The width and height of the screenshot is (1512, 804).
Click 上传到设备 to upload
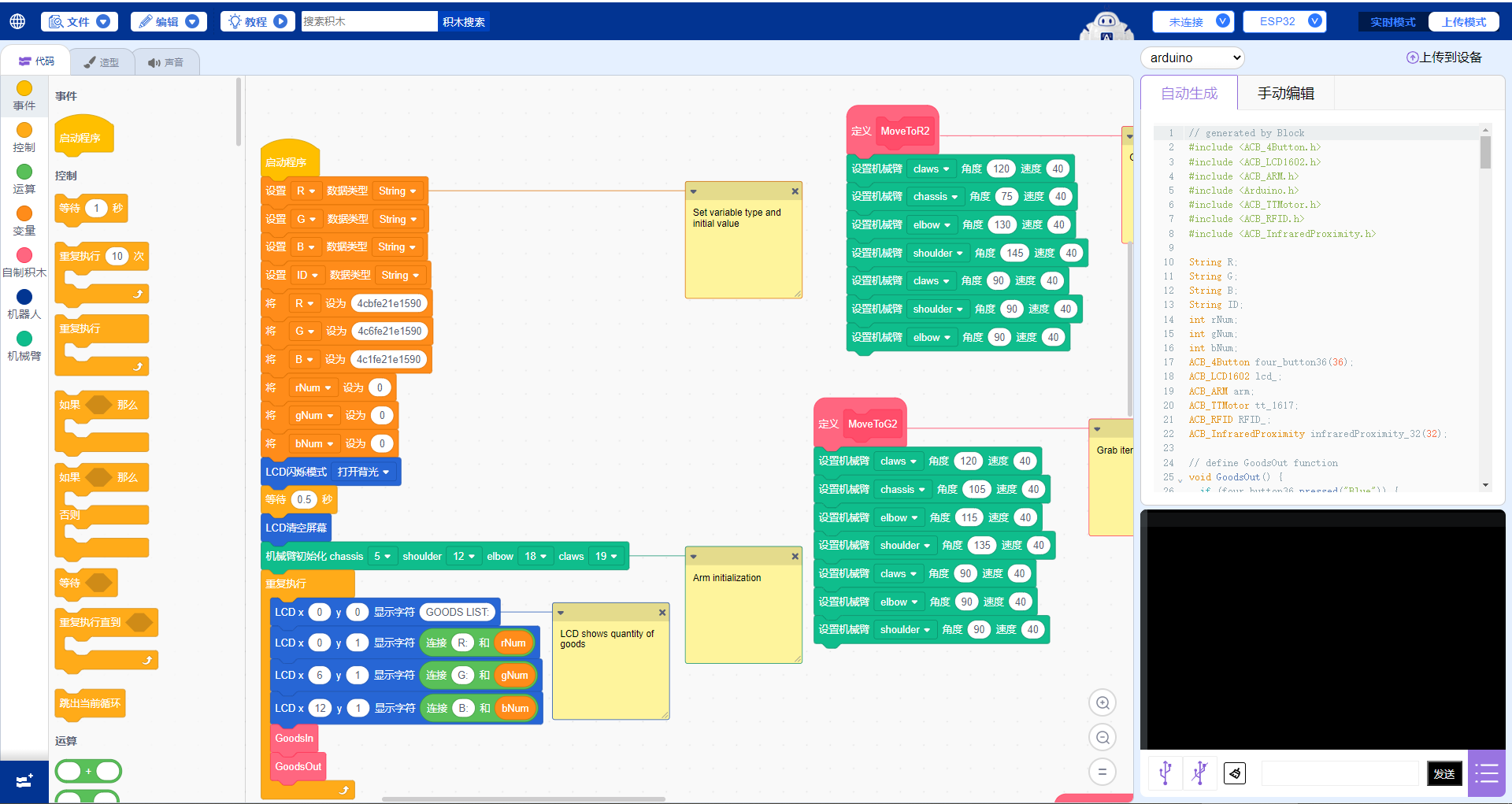[x=1443, y=57]
